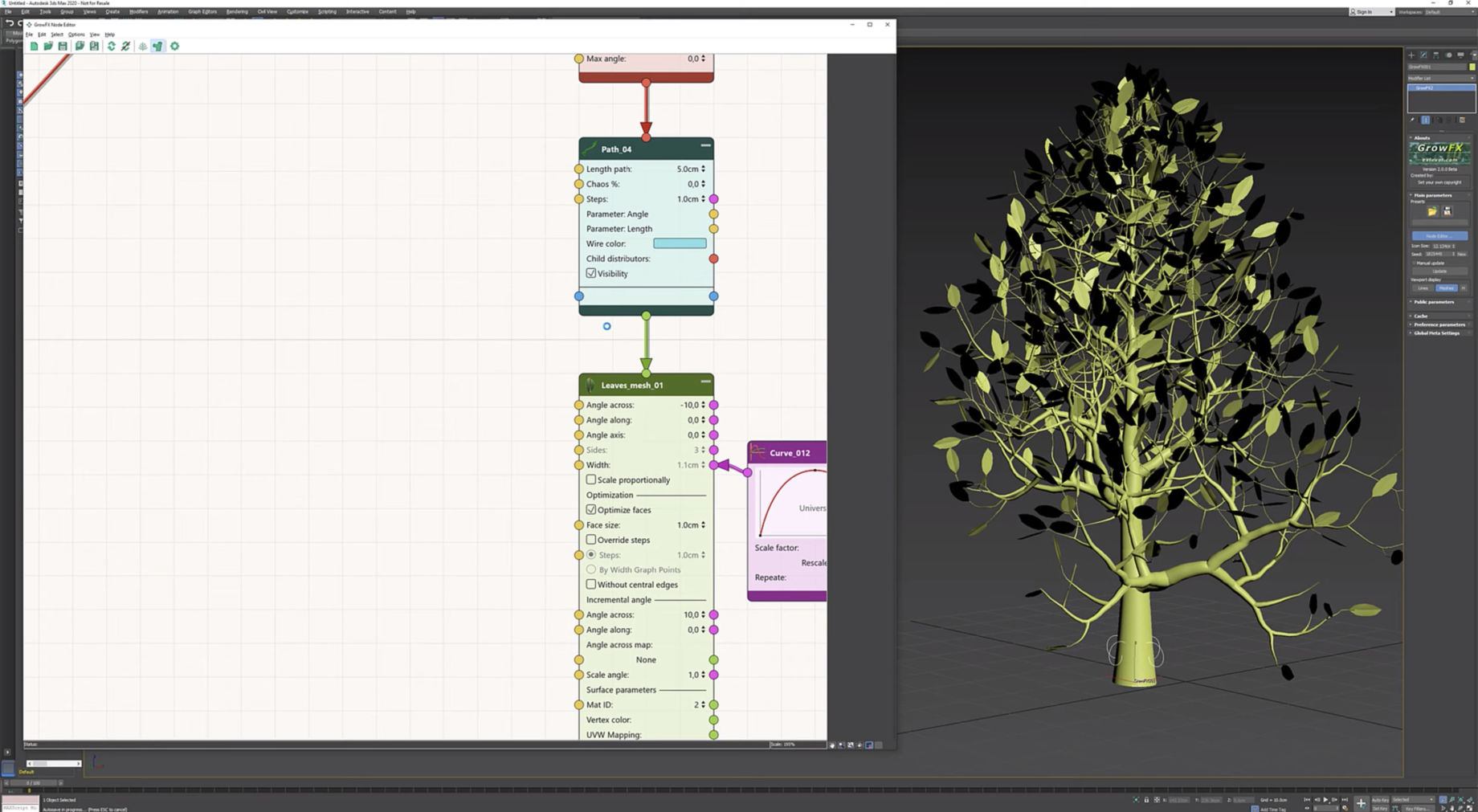Uncheck the Optimize faces checkbox
The height and width of the screenshot is (812, 1478).
591,509
